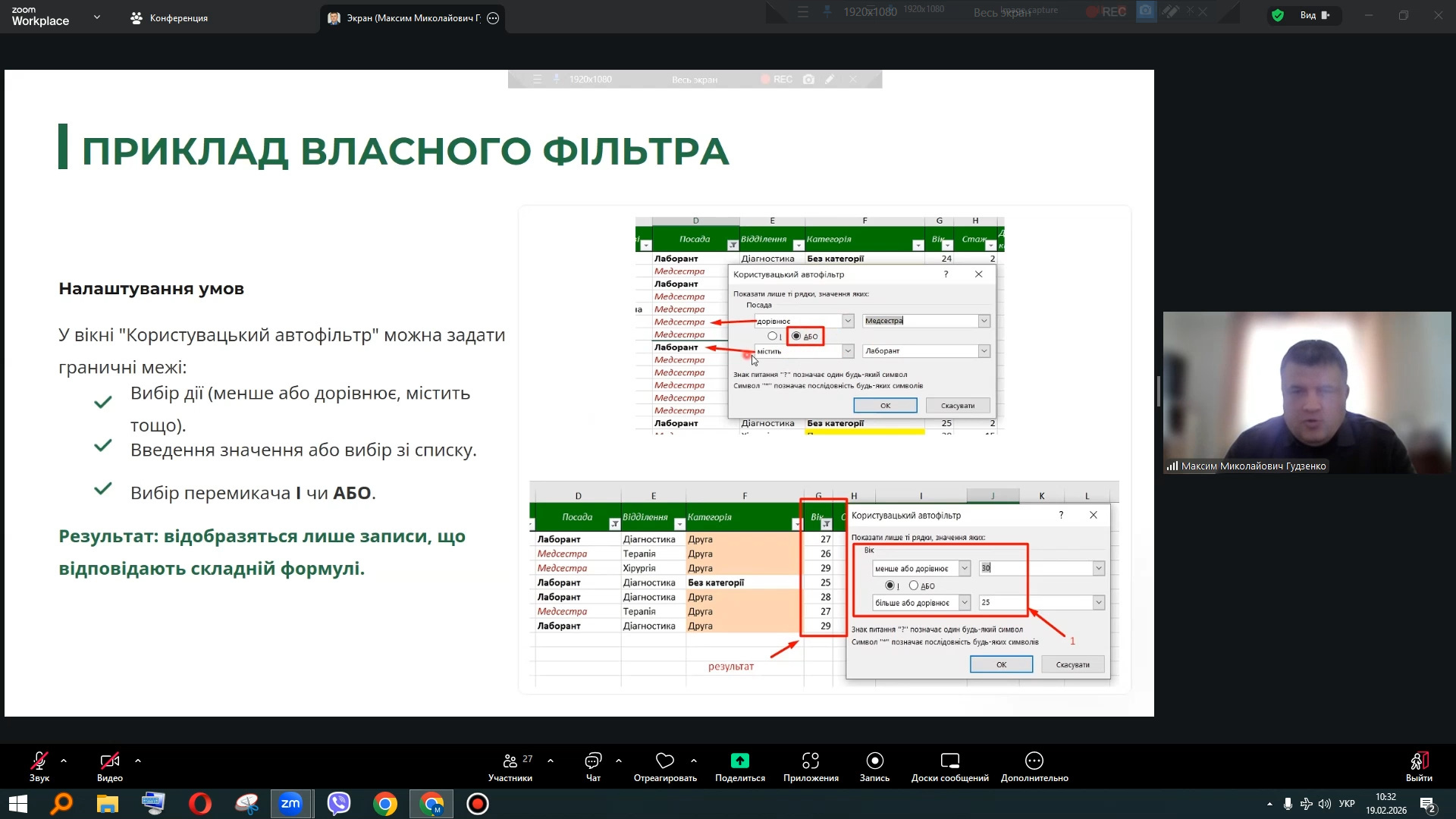Viewport: 1456px width, 819px height.
Task: Open the Доски сообщений whiteboards icon
Action: pyautogui.click(x=949, y=761)
